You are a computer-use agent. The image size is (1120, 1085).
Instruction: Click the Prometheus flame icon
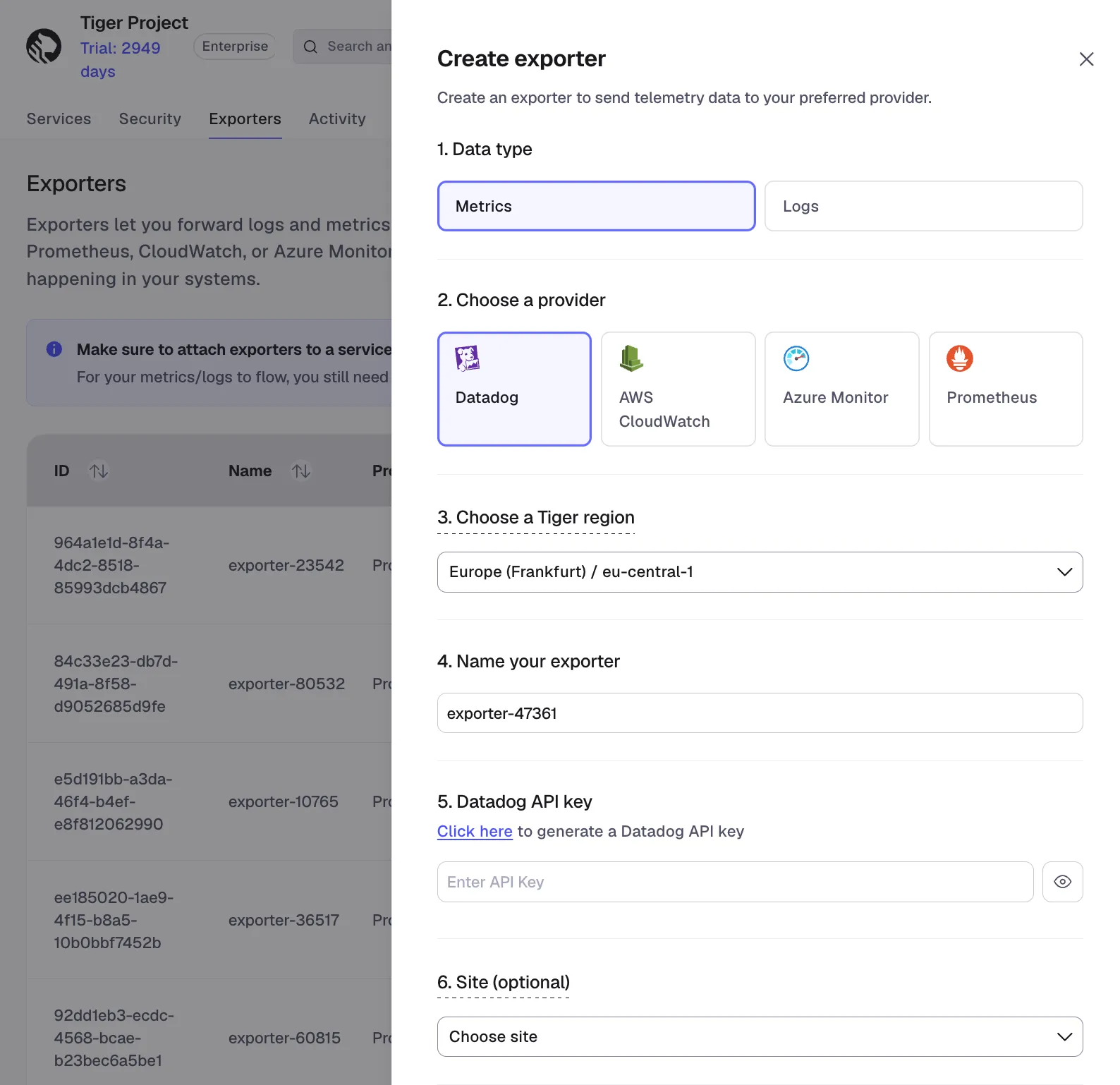[960, 358]
